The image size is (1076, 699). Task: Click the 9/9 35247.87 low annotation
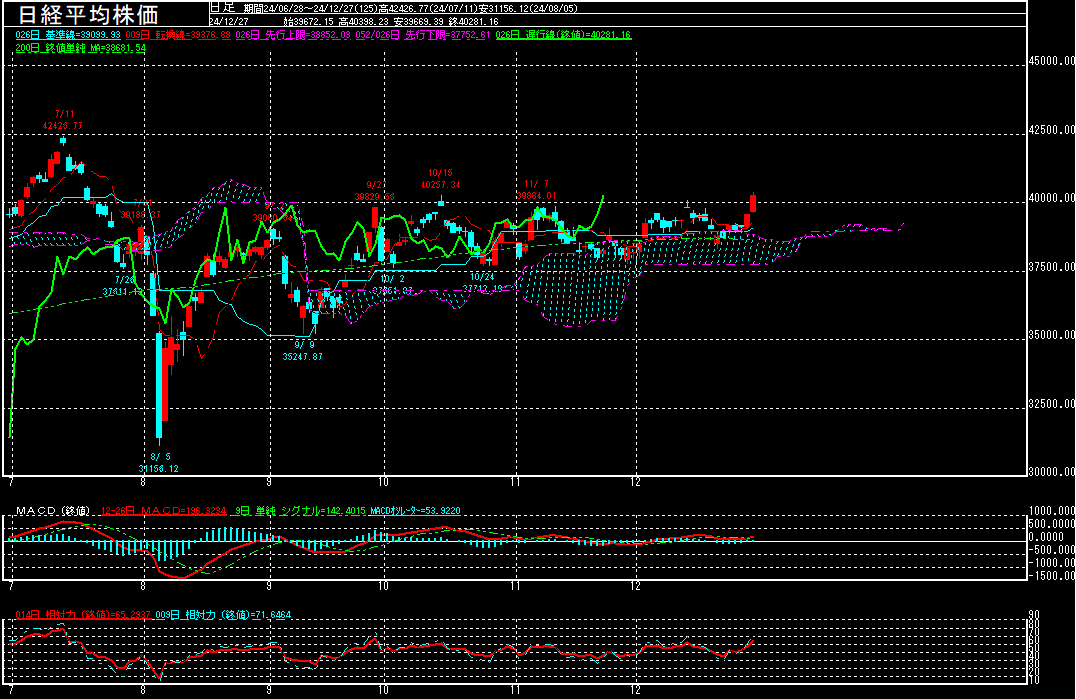pyautogui.click(x=303, y=351)
